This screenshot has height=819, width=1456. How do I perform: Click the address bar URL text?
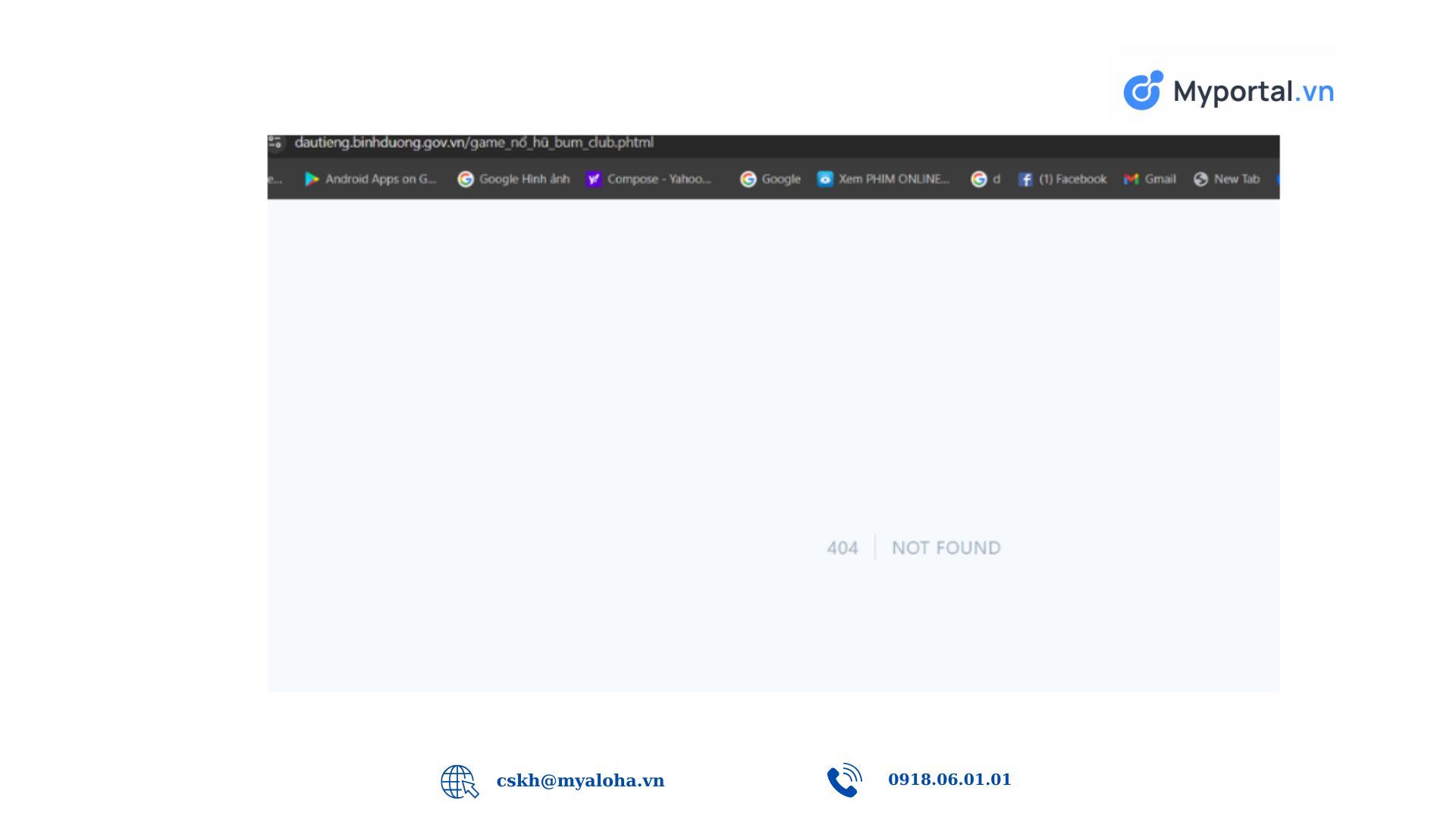[474, 143]
